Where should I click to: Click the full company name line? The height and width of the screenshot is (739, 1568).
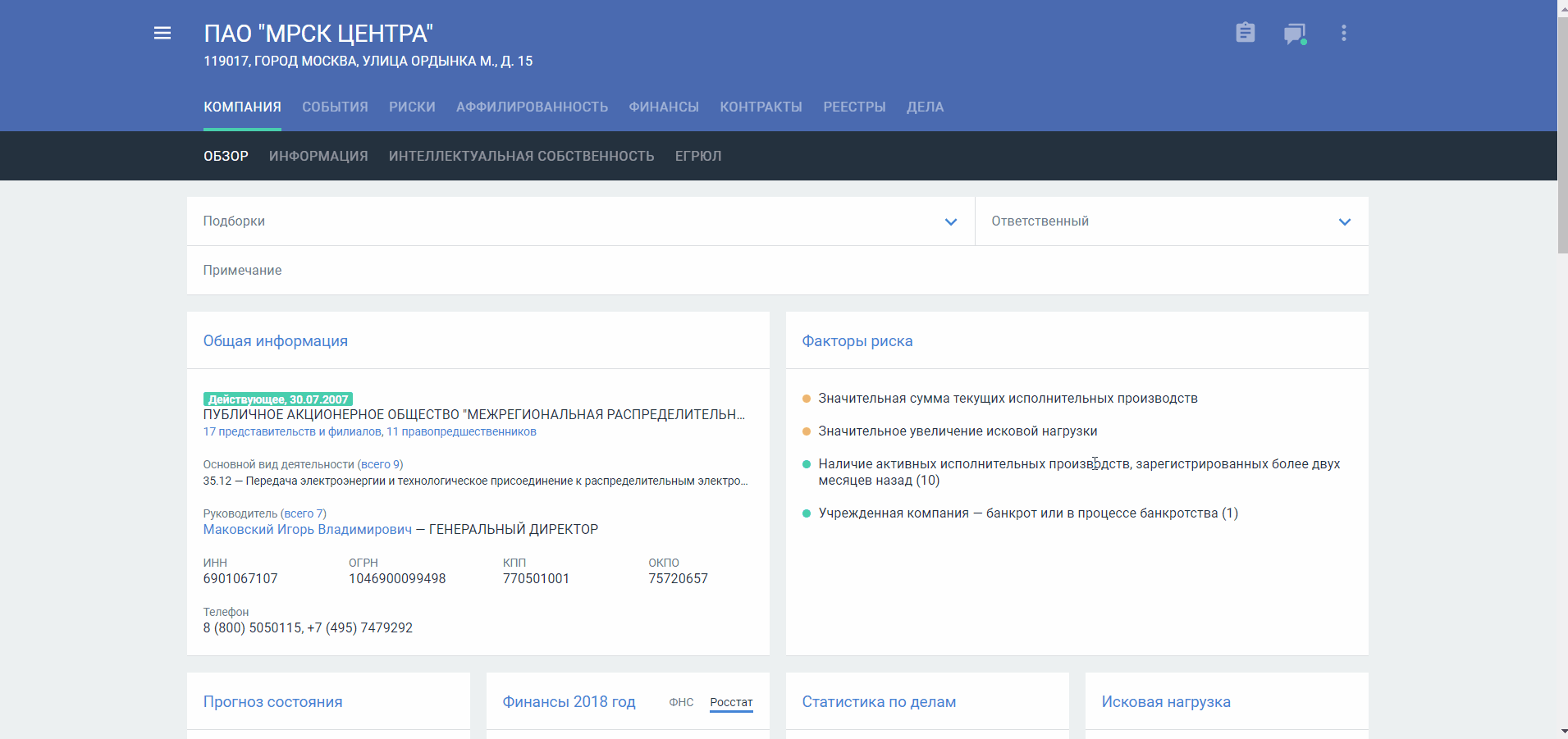click(474, 415)
